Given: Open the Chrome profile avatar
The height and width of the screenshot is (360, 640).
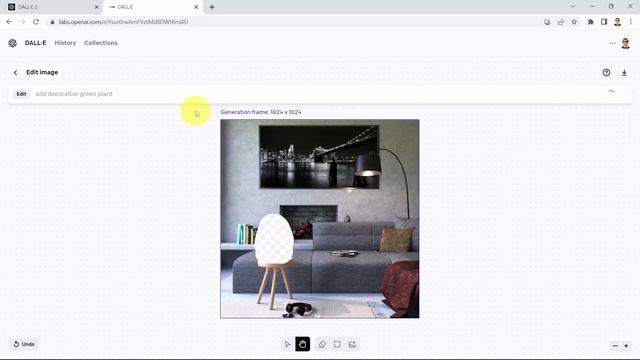Looking at the screenshot, I should click(618, 22).
